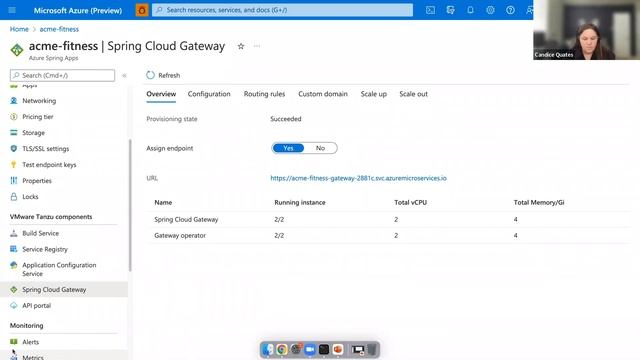This screenshot has width=640, height=360.
Task: Open the notifications bell
Action: click(470, 10)
